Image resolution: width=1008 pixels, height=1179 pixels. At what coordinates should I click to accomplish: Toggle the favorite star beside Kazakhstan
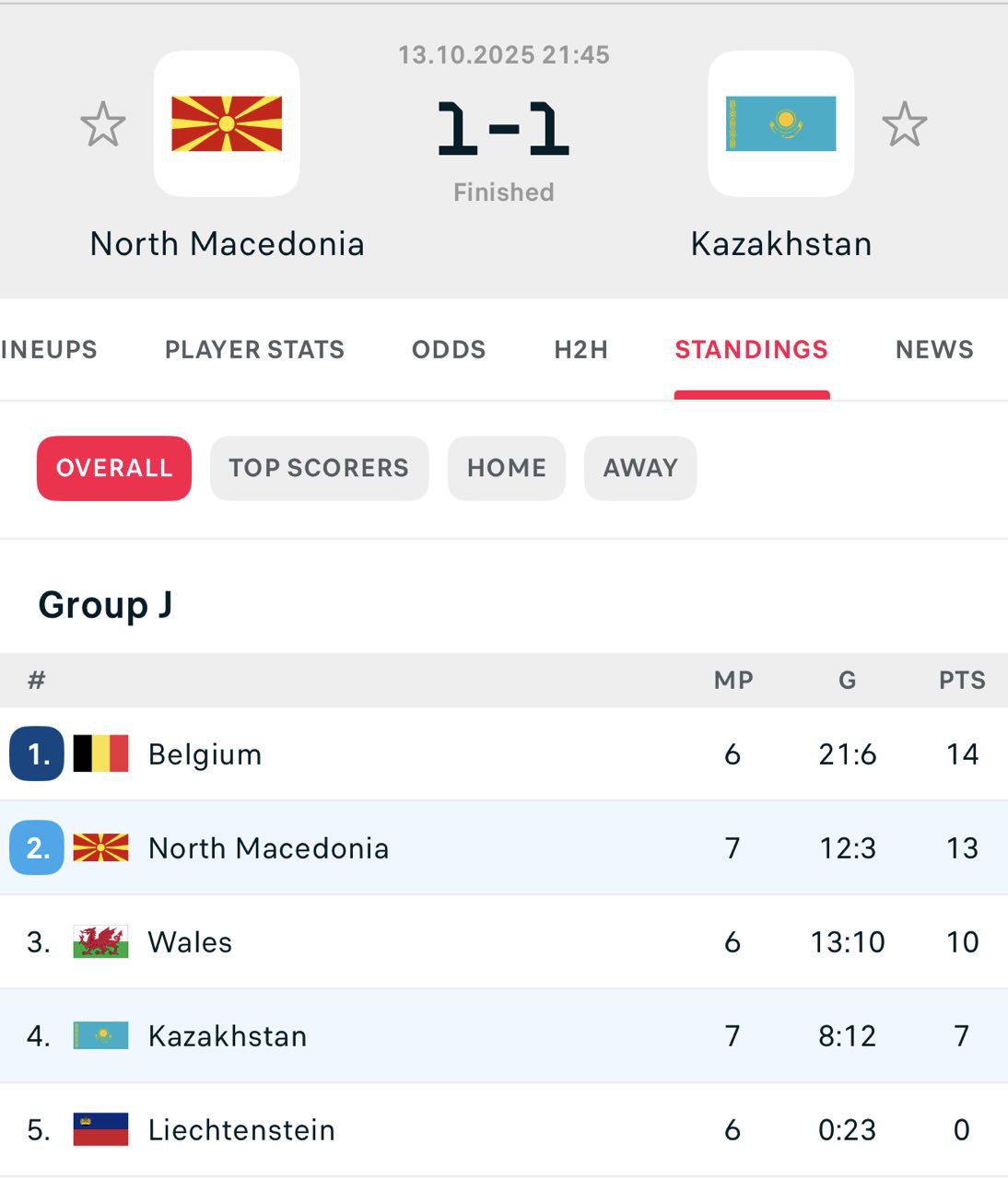pyautogui.click(x=904, y=124)
